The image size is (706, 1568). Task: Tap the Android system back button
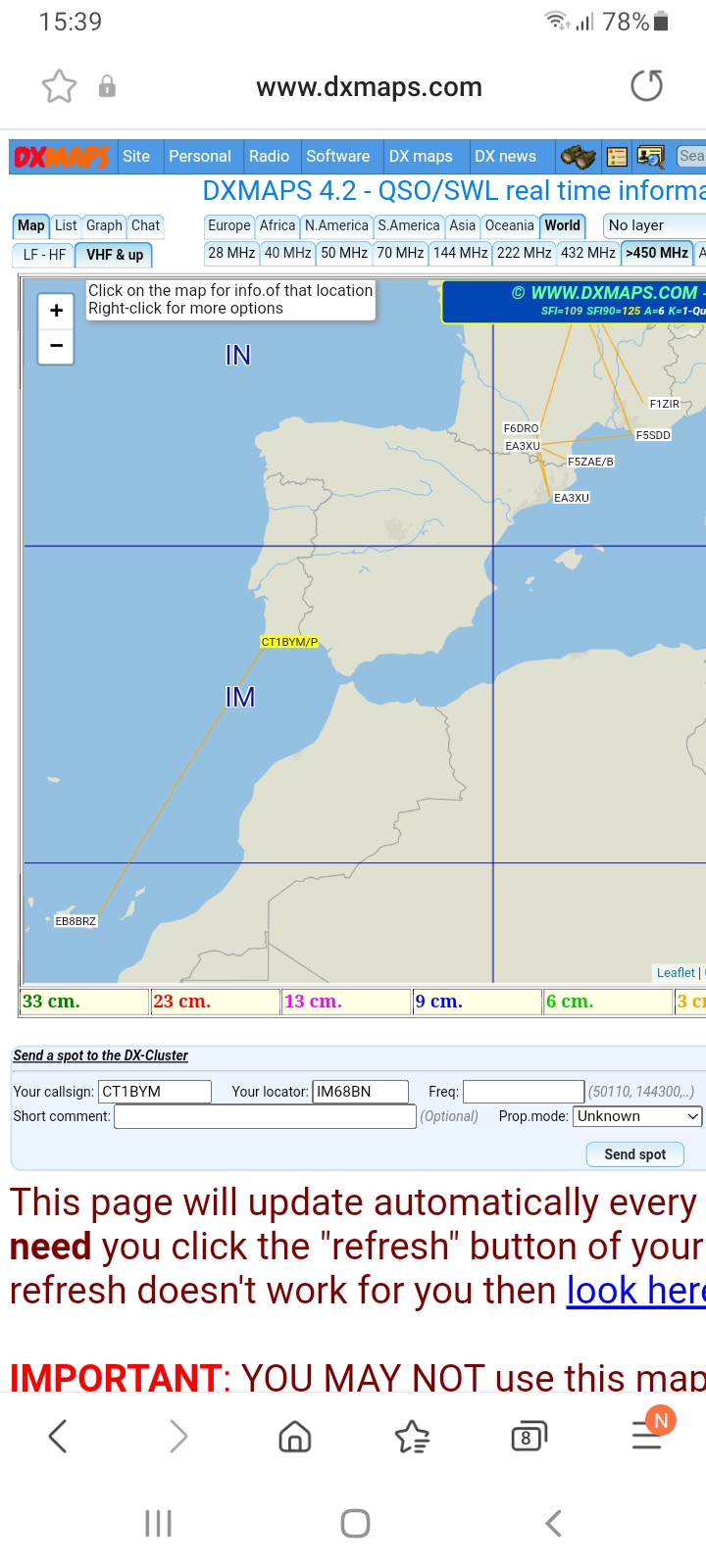553,1523
